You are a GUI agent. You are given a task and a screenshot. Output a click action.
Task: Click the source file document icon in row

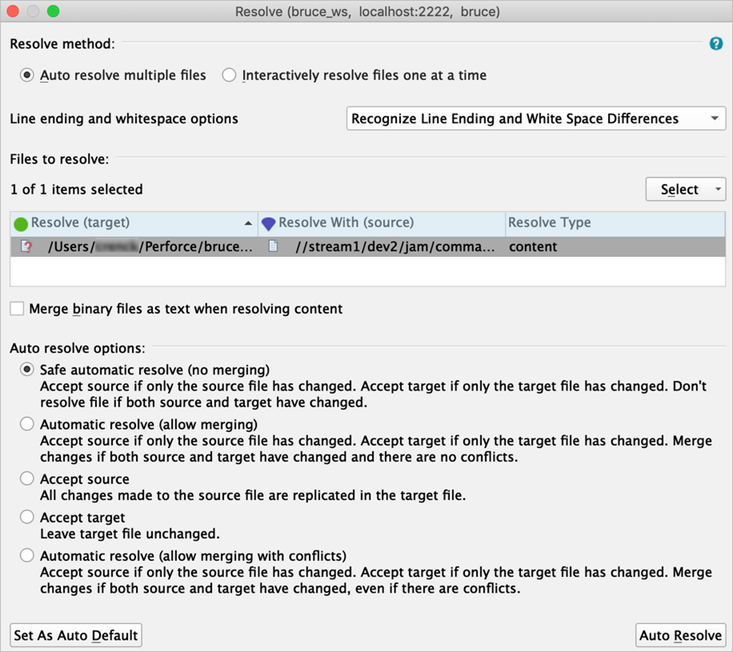[x=273, y=246]
